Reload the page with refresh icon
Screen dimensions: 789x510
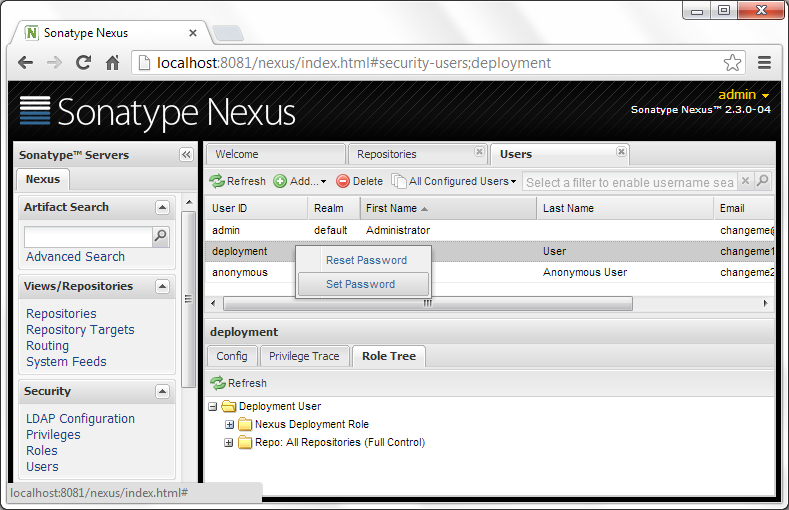tap(84, 63)
